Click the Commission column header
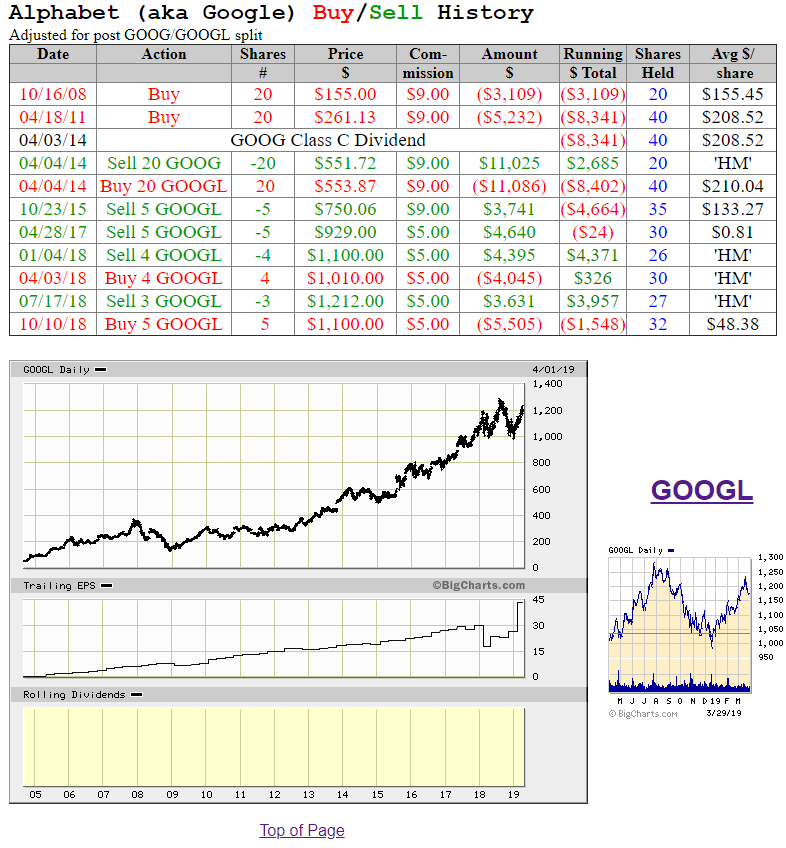The width and height of the screenshot is (786, 848). [428, 63]
